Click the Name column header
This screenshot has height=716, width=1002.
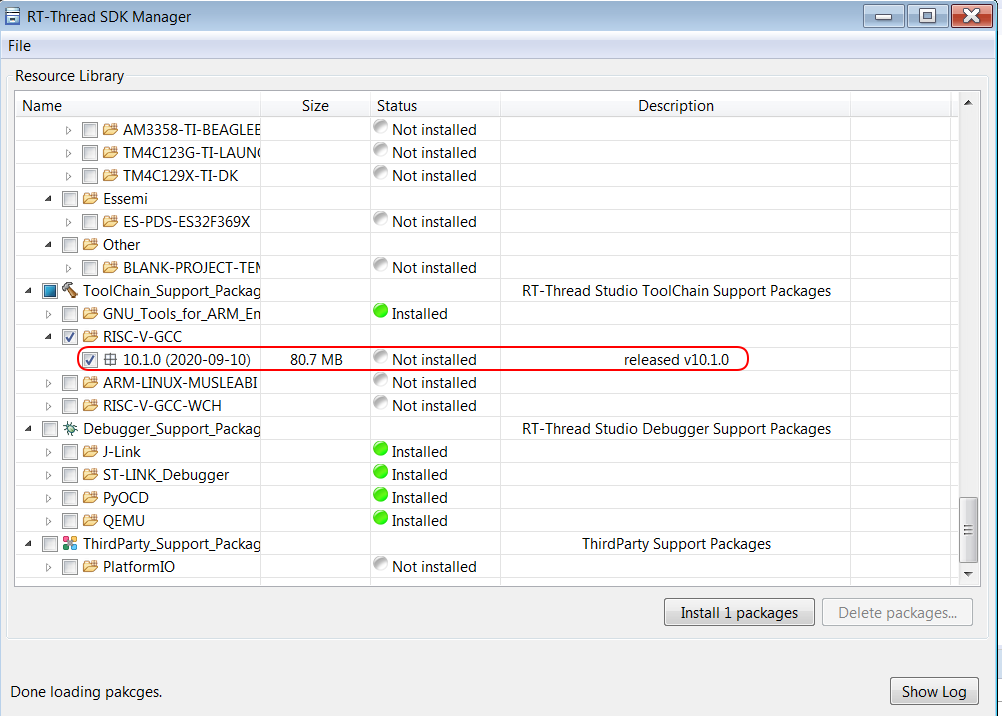coord(138,105)
